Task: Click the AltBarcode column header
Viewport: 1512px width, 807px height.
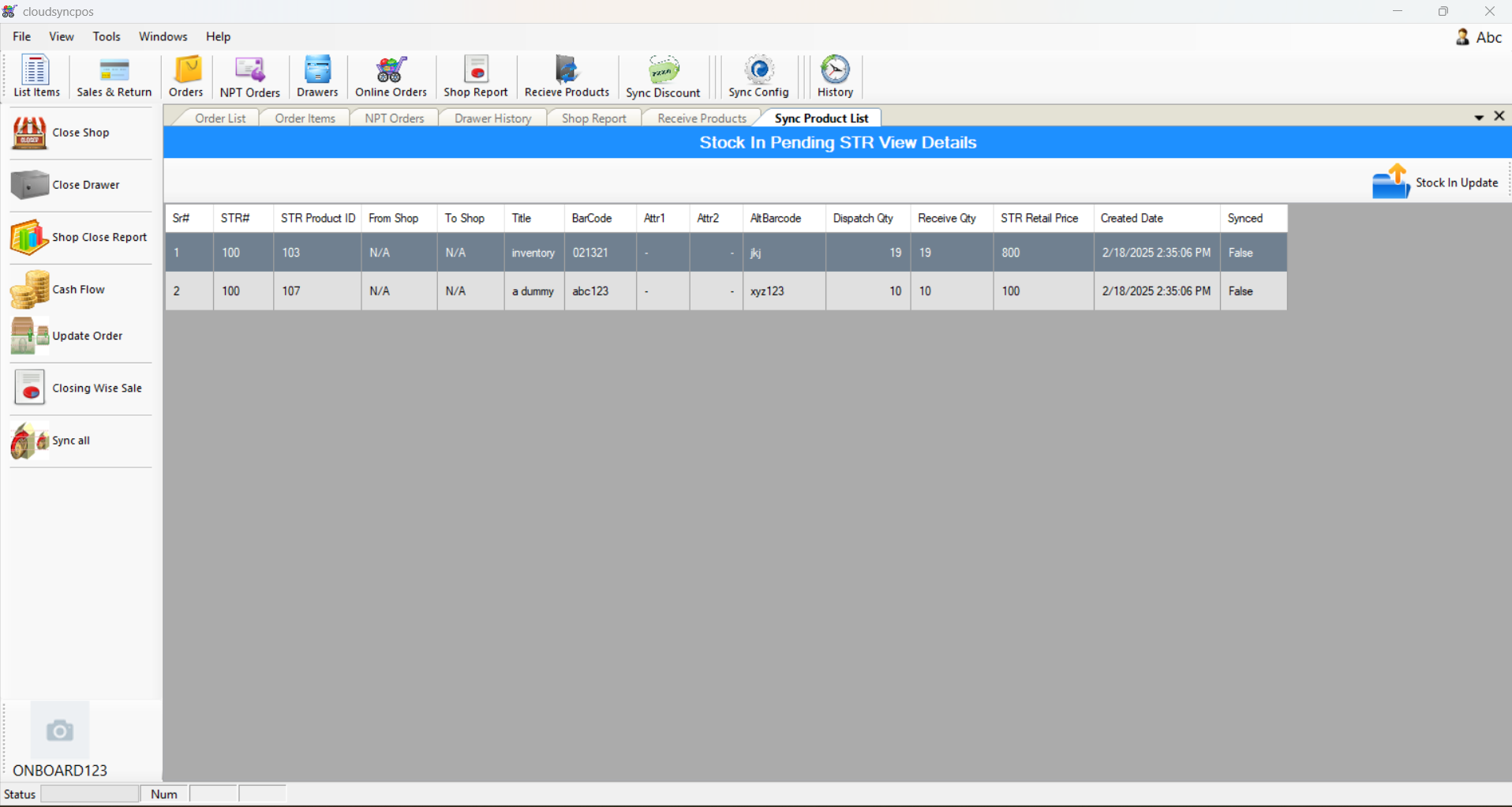Action: tap(784, 218)
